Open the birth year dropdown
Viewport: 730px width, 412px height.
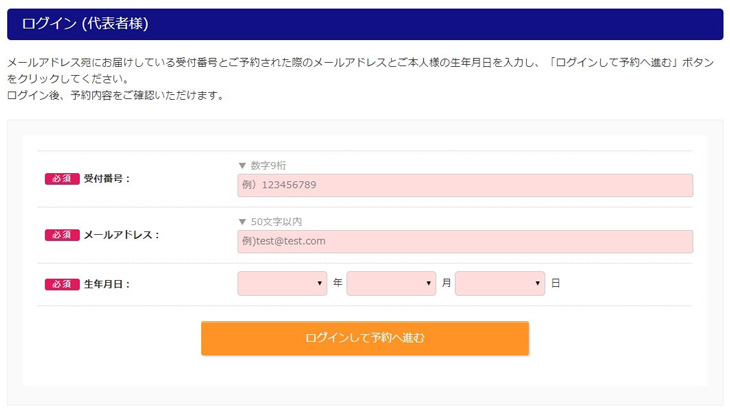point(282,284)
